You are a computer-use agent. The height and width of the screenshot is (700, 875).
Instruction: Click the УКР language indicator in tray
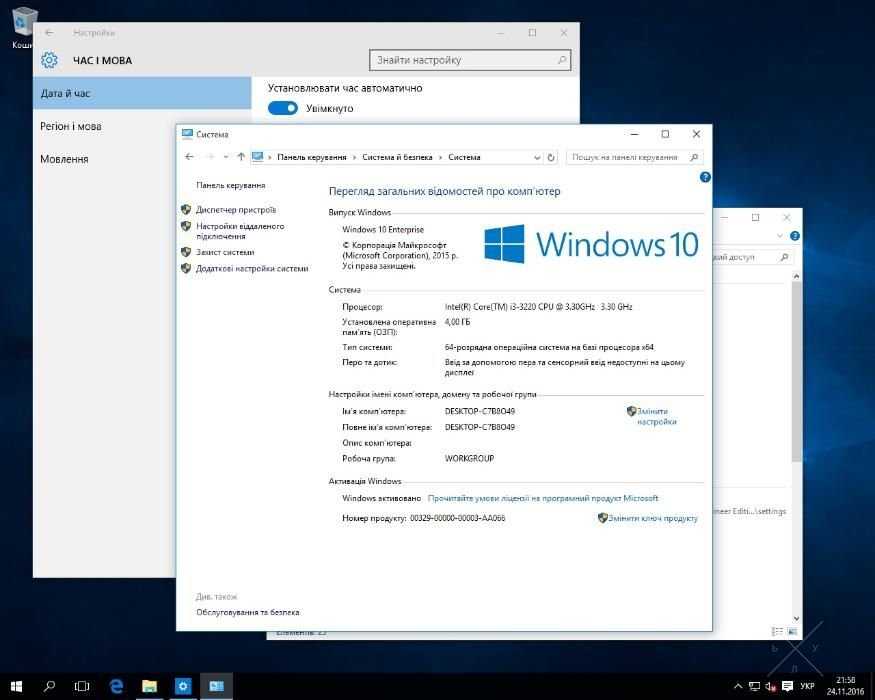(x=807, y=686)
